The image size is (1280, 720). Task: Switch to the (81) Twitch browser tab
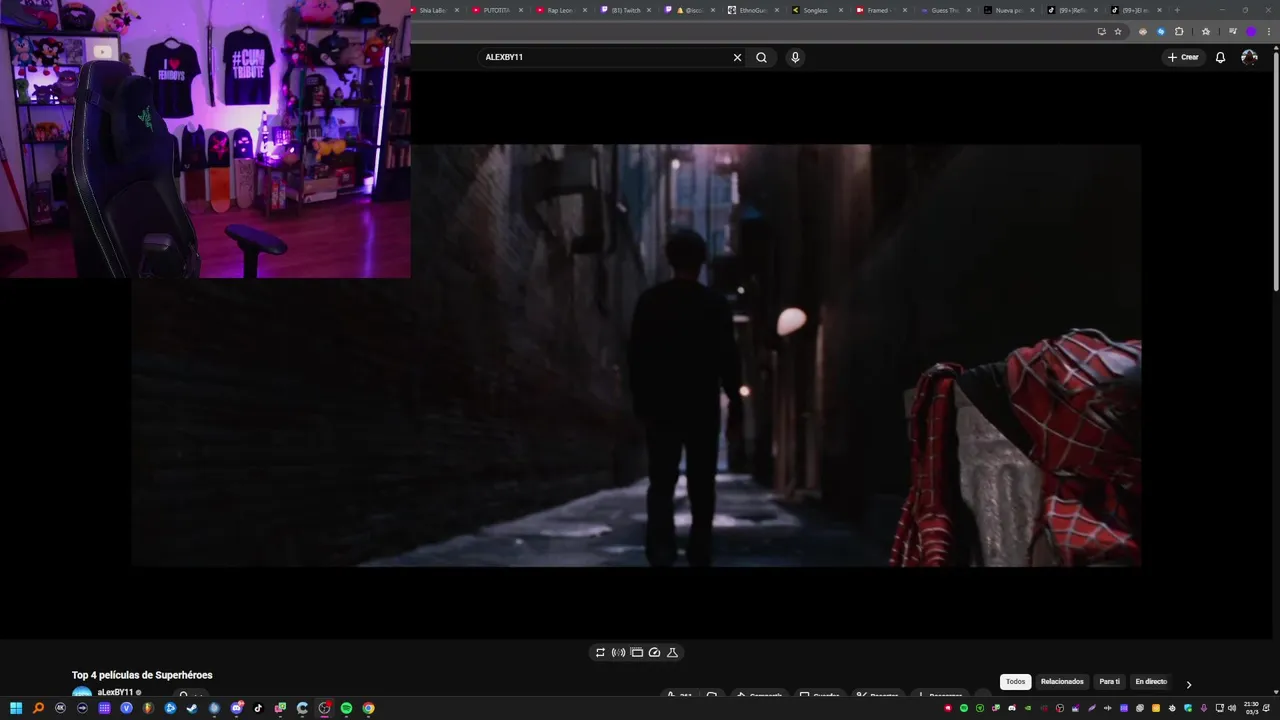(624, 10)
